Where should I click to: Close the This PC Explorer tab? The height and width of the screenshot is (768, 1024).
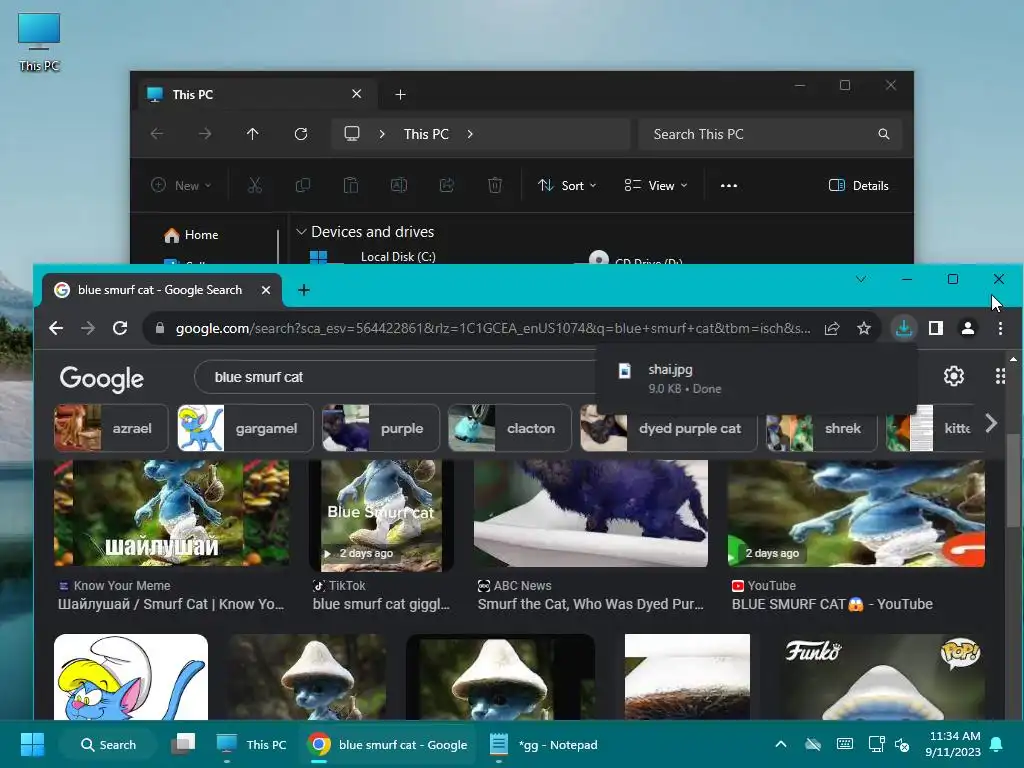tap(357, 94)
